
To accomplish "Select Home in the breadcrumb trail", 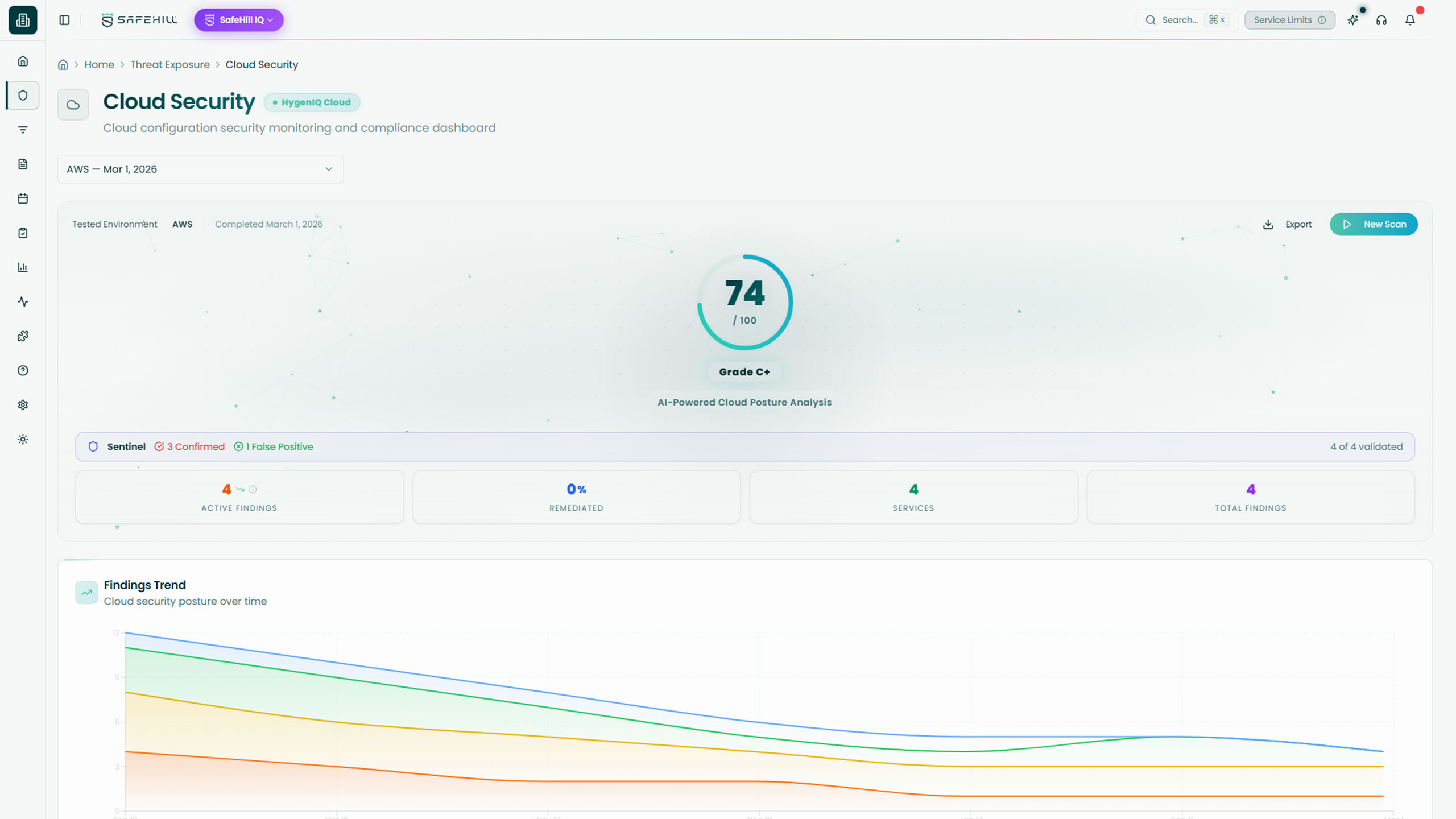I will pyautogui.click(x=99, y=64).
